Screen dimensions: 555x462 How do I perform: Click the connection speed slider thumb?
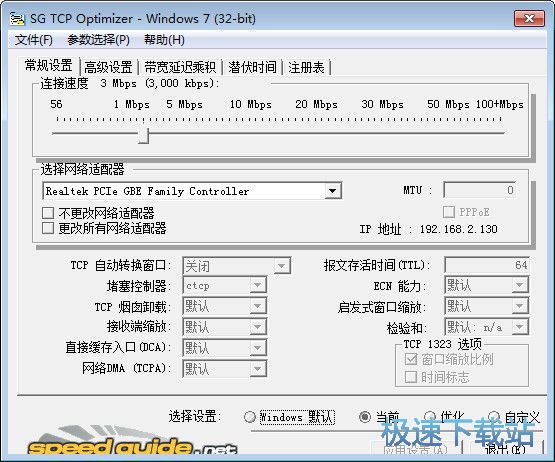143,136
